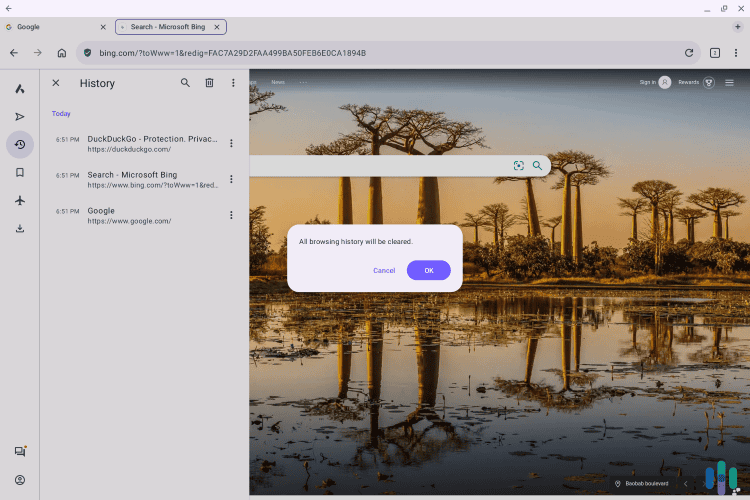The width and height of the screenshot is (750, 500).
Task: Open the send/share sidebar icon
Action: coord(20,117)
